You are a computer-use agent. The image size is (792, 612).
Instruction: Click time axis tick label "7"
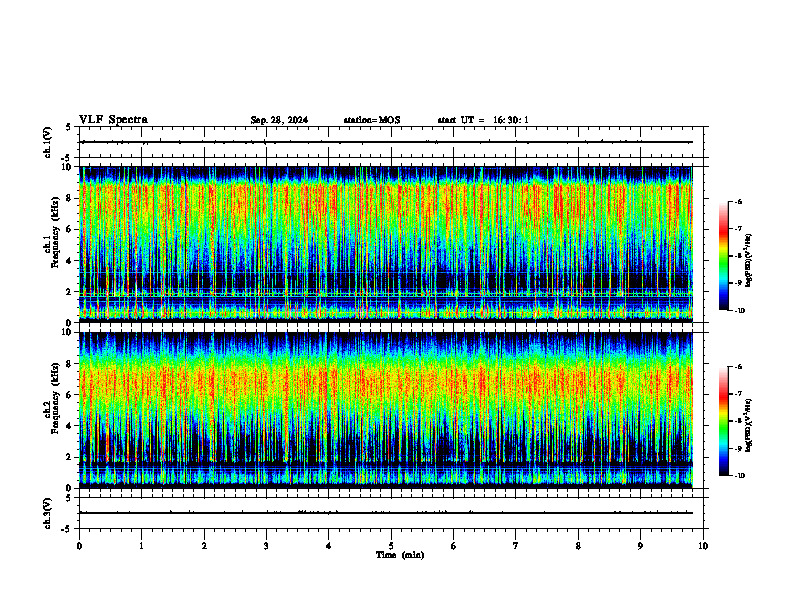(516, 546)
